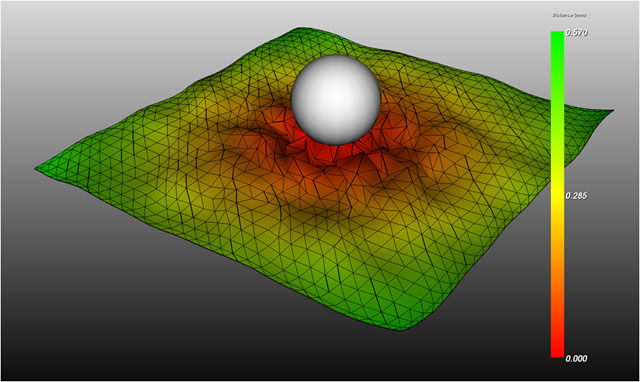Screen dimensions: 640x382
Task: Click the 0.285 midpoint label on the color scale
Action: [576, 196]
